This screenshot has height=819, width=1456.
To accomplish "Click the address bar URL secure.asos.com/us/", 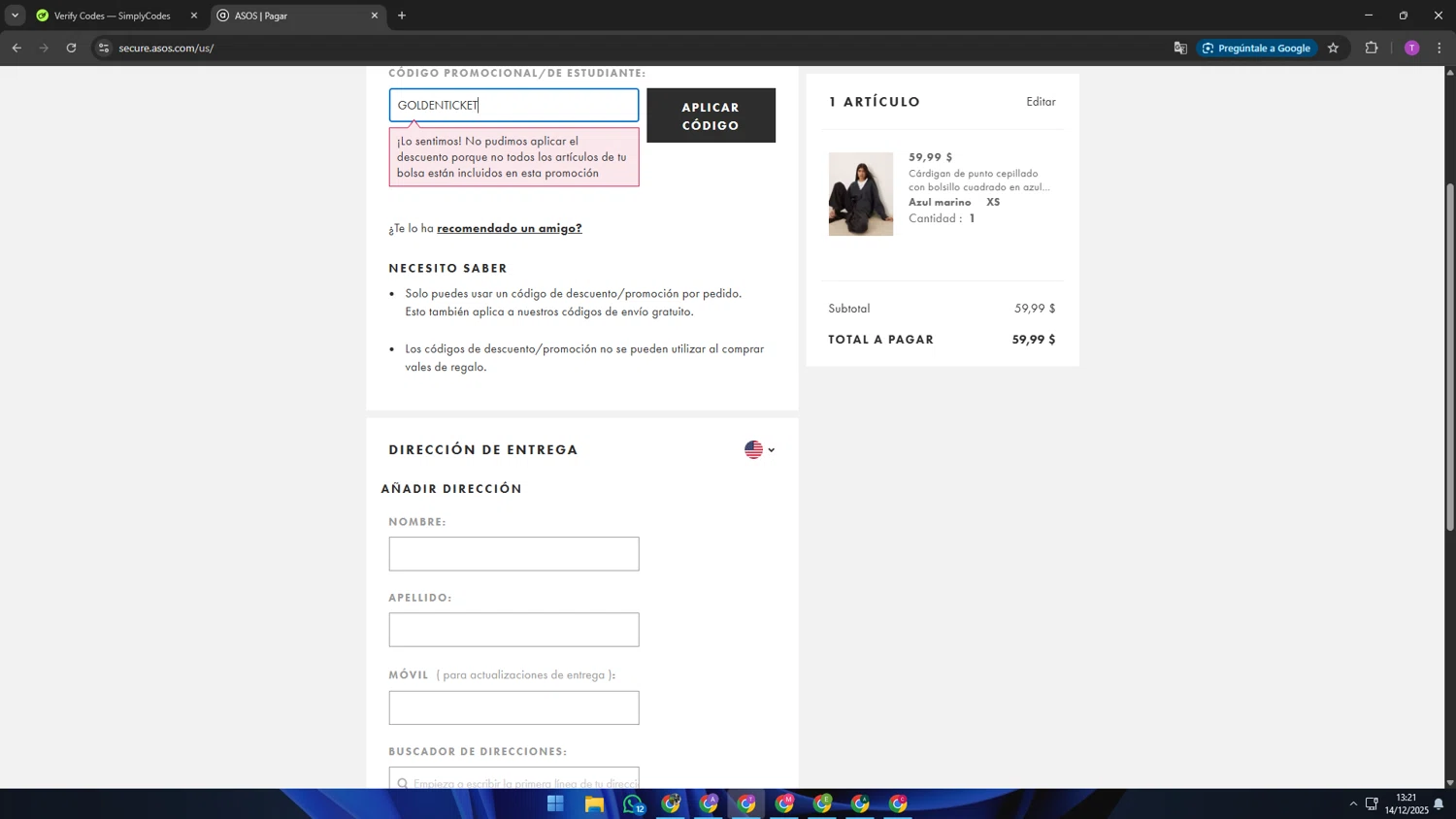I will click(x=166, y=48).
